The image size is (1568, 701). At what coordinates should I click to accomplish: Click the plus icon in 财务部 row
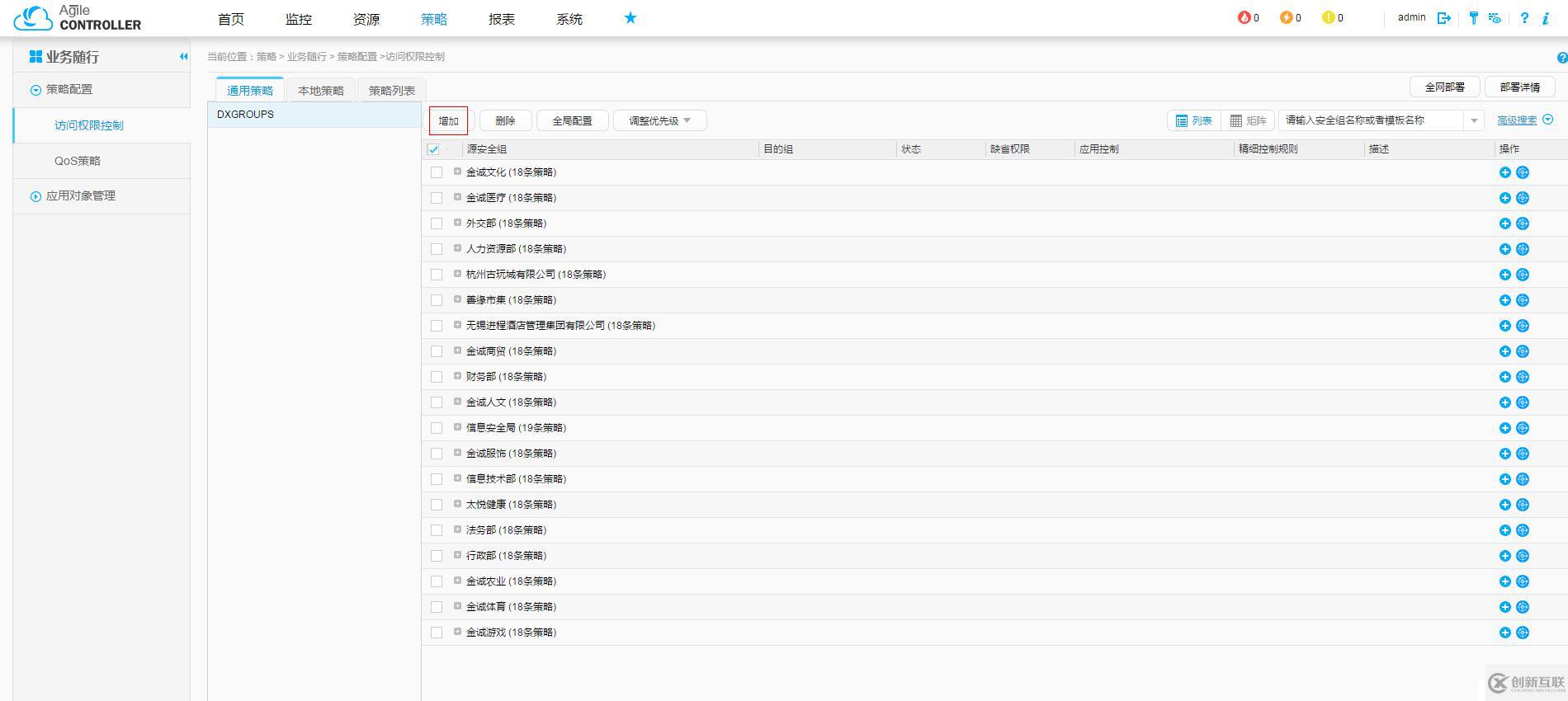[1504, 377]
